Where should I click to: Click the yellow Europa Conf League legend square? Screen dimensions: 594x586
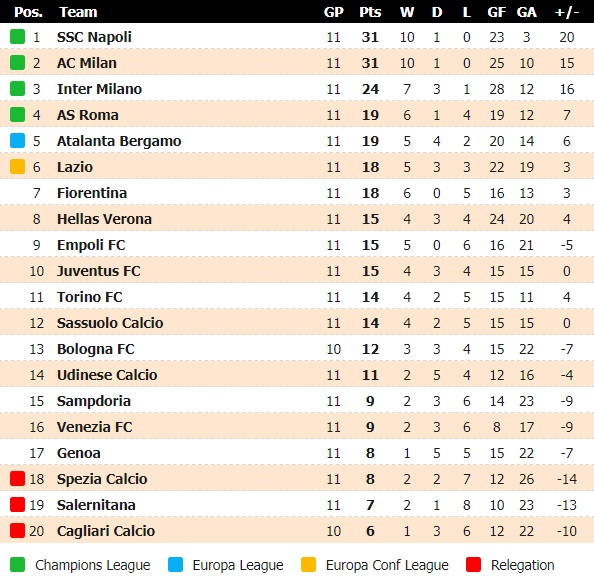pyautogui.click(x=308, y=564)
